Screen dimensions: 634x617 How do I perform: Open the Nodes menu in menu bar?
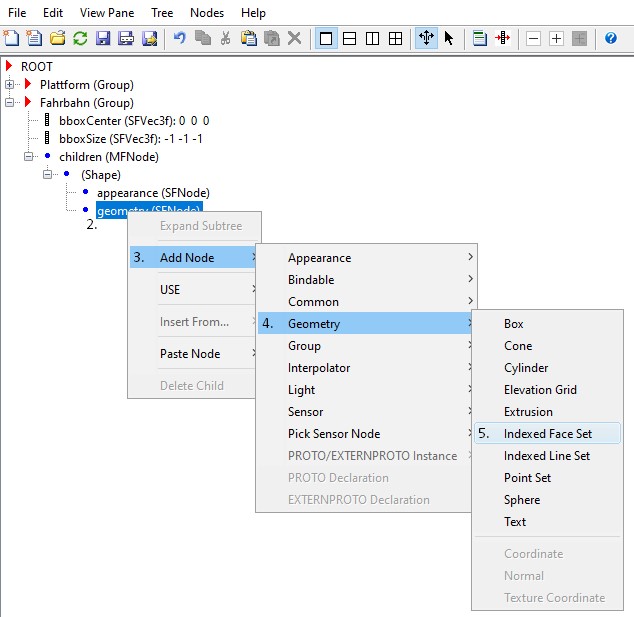207,13
